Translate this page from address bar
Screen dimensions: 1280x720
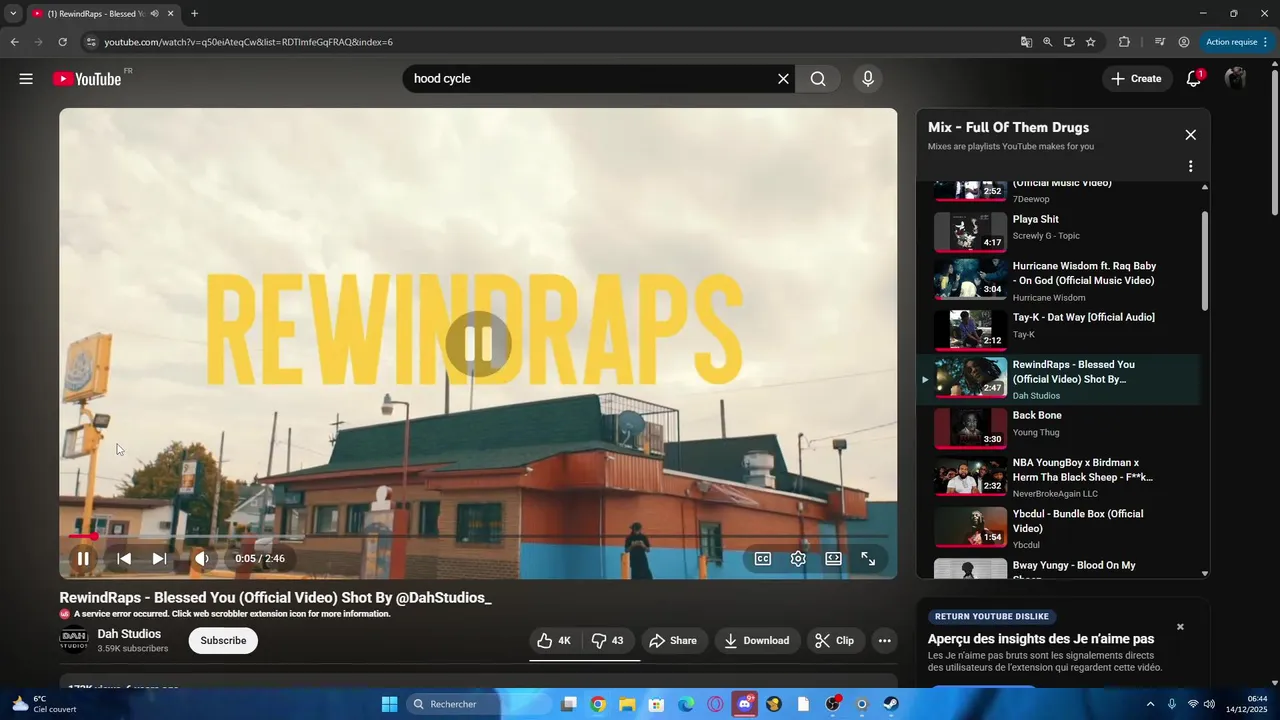pos(1026,42)
